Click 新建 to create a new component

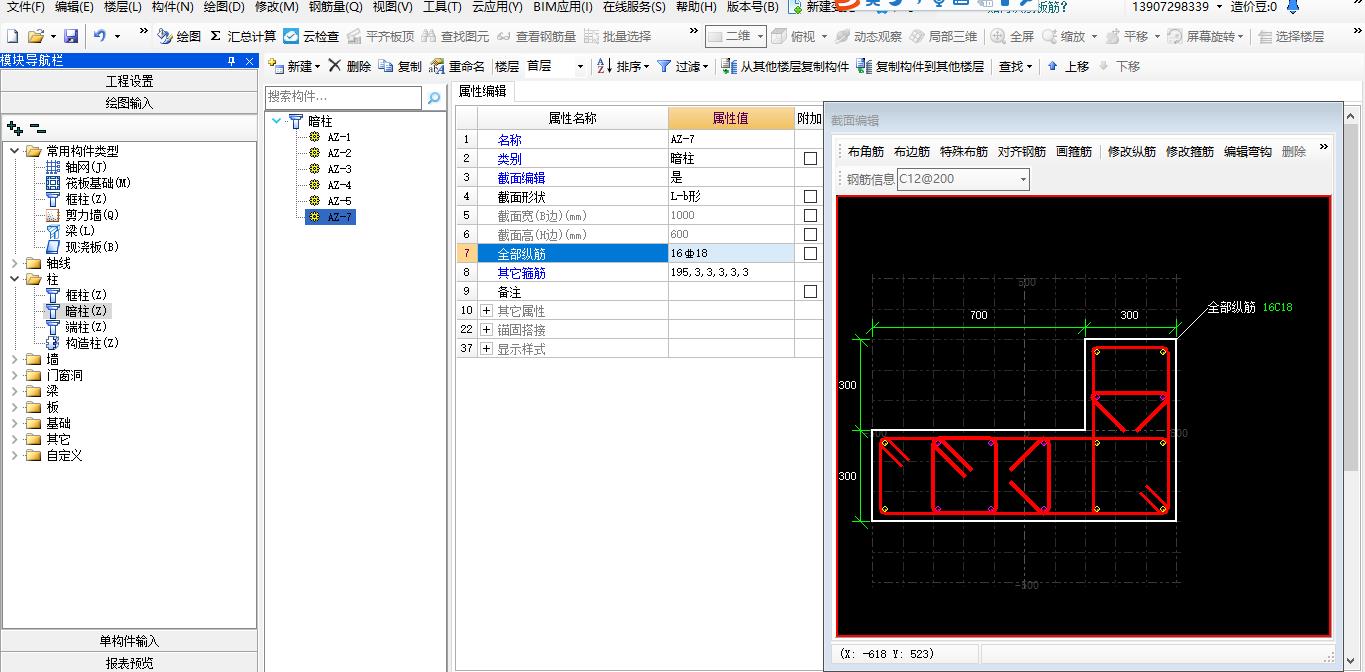294,66
